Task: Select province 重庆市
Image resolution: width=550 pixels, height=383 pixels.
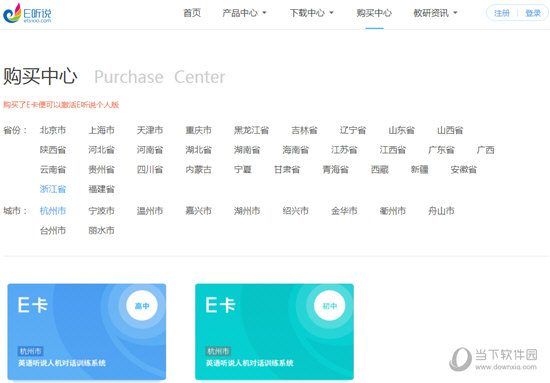Action: pyautogui.click(x=199, y=130)
